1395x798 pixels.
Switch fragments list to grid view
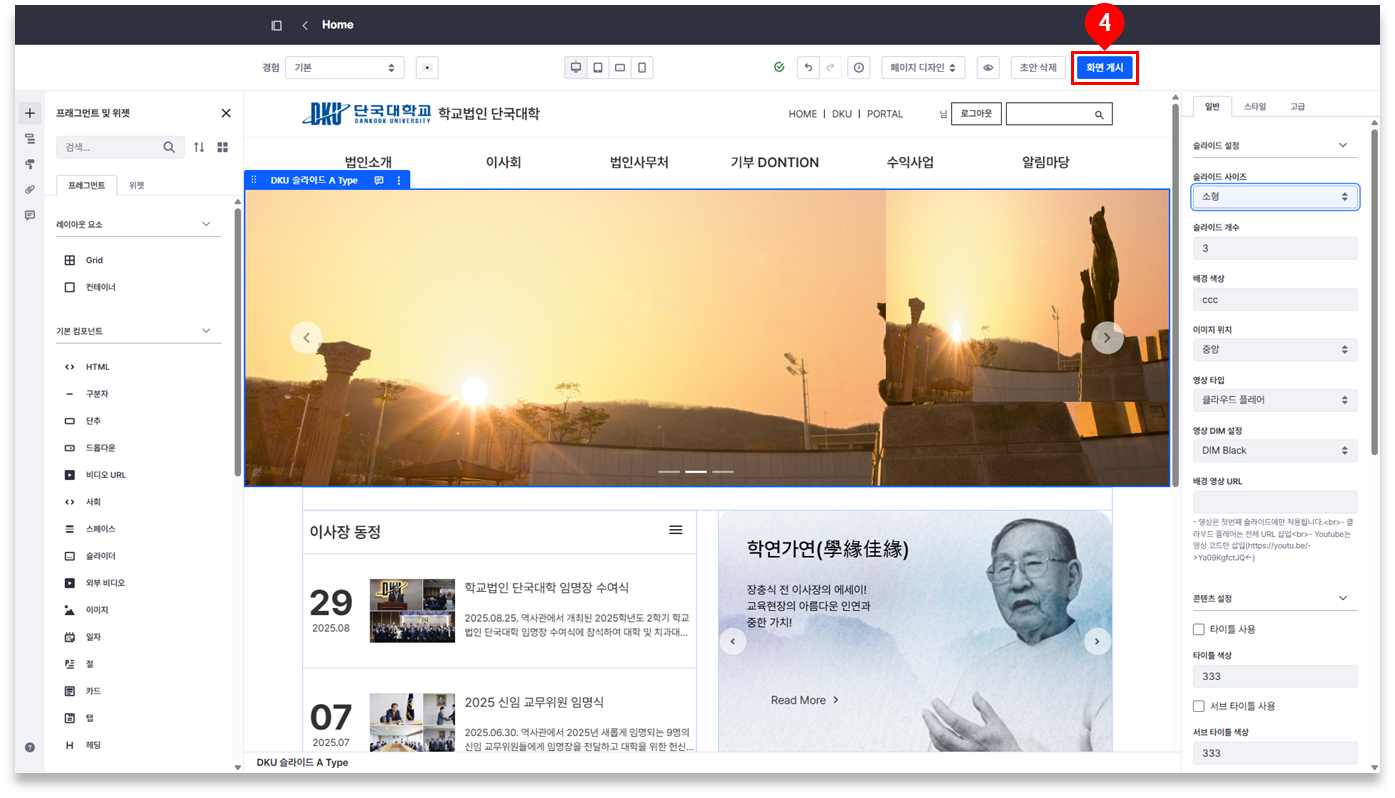pos(222,147)
